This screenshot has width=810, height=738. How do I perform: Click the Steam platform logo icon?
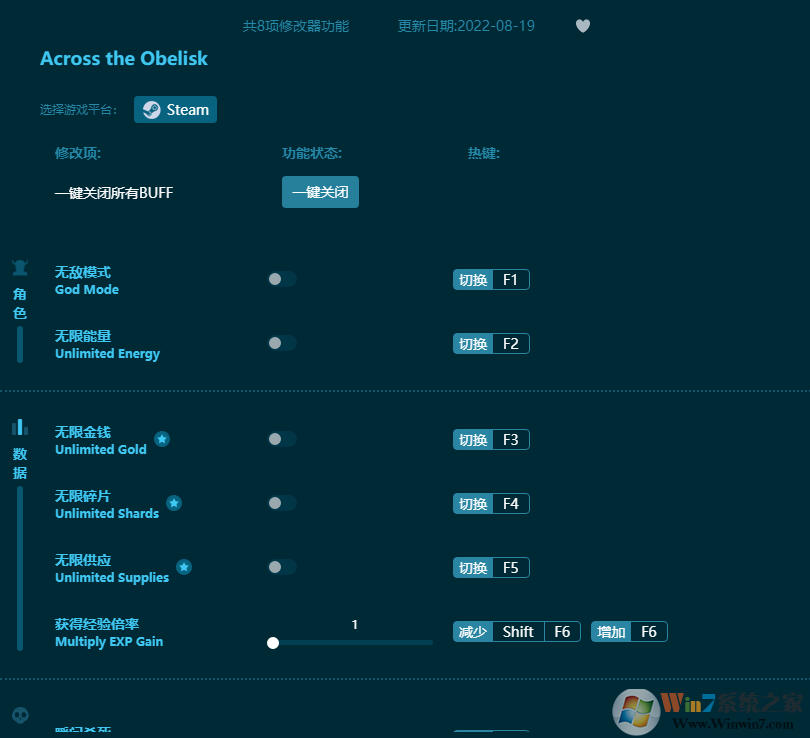point(151,110)
